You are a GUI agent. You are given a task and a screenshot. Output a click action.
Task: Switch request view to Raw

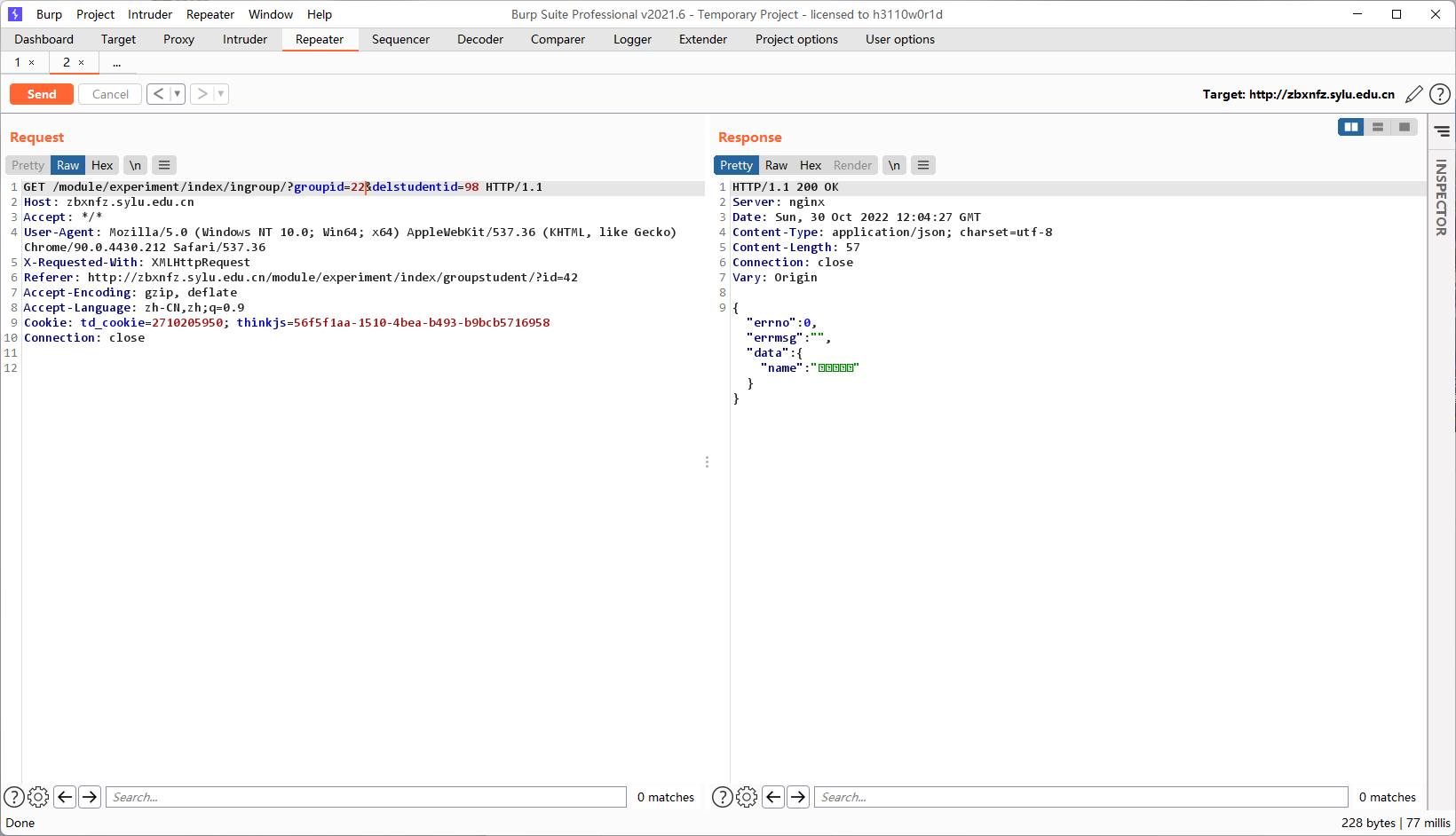coord(67,165)
